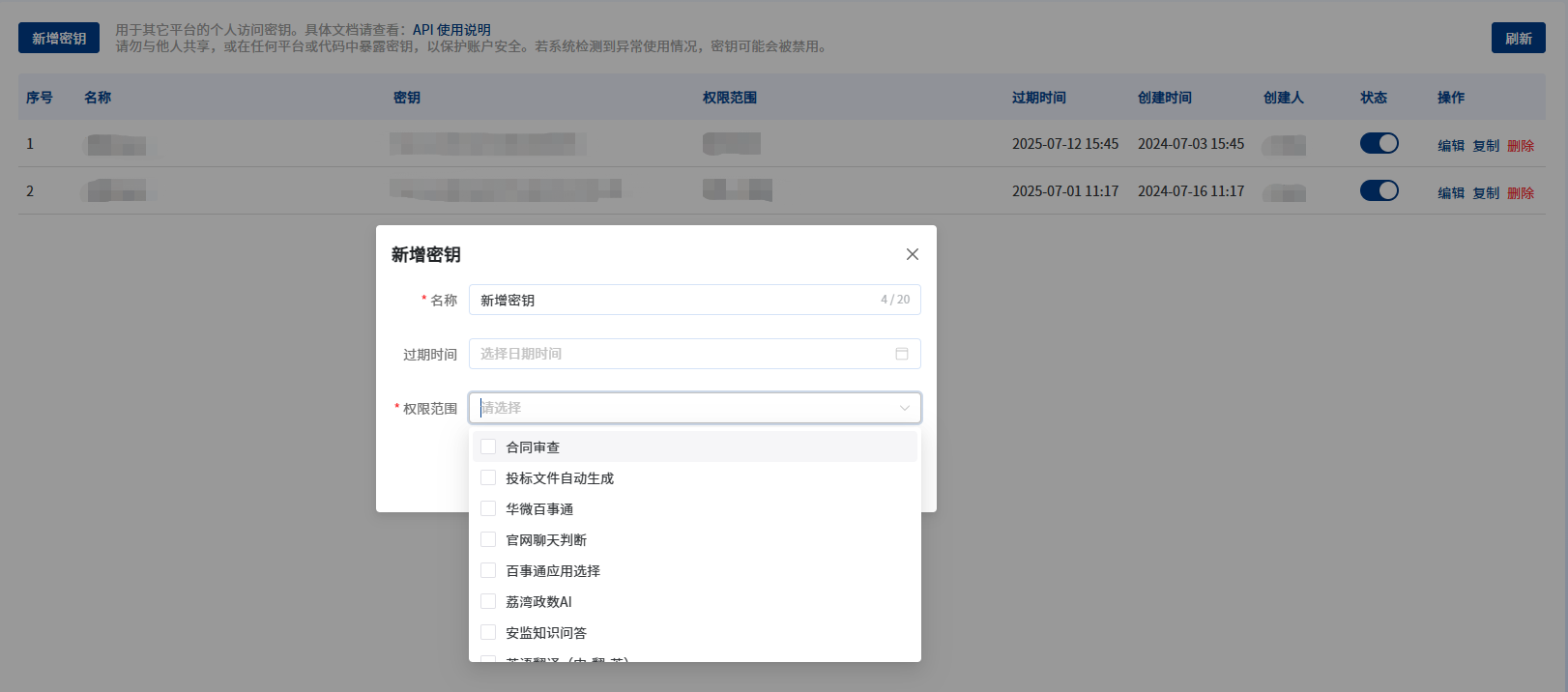Toggle status switch for row 2

point(1379,190)
